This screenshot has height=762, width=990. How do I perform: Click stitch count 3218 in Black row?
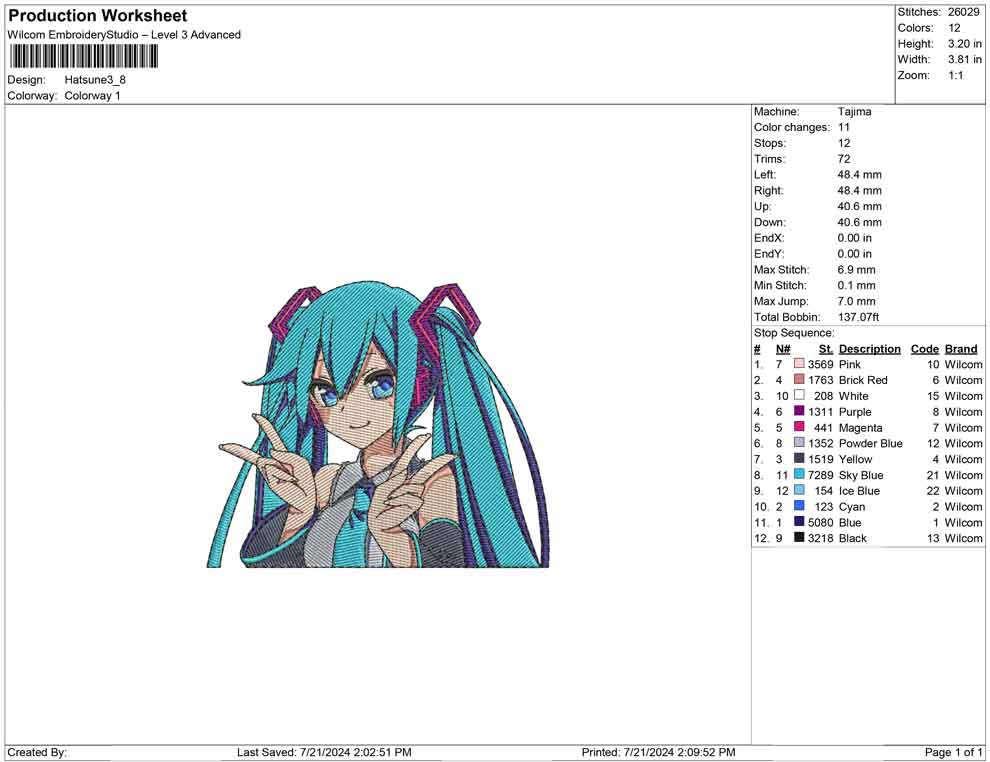tap(821, 538)
